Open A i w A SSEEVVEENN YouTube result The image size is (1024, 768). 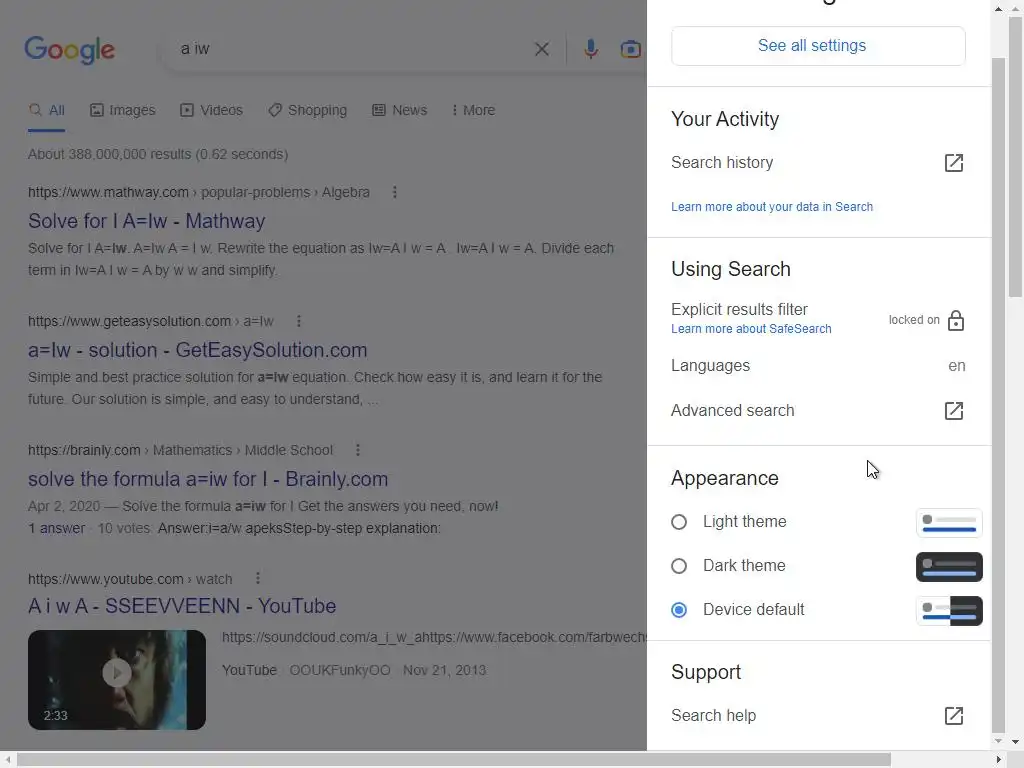coord(182,606)
